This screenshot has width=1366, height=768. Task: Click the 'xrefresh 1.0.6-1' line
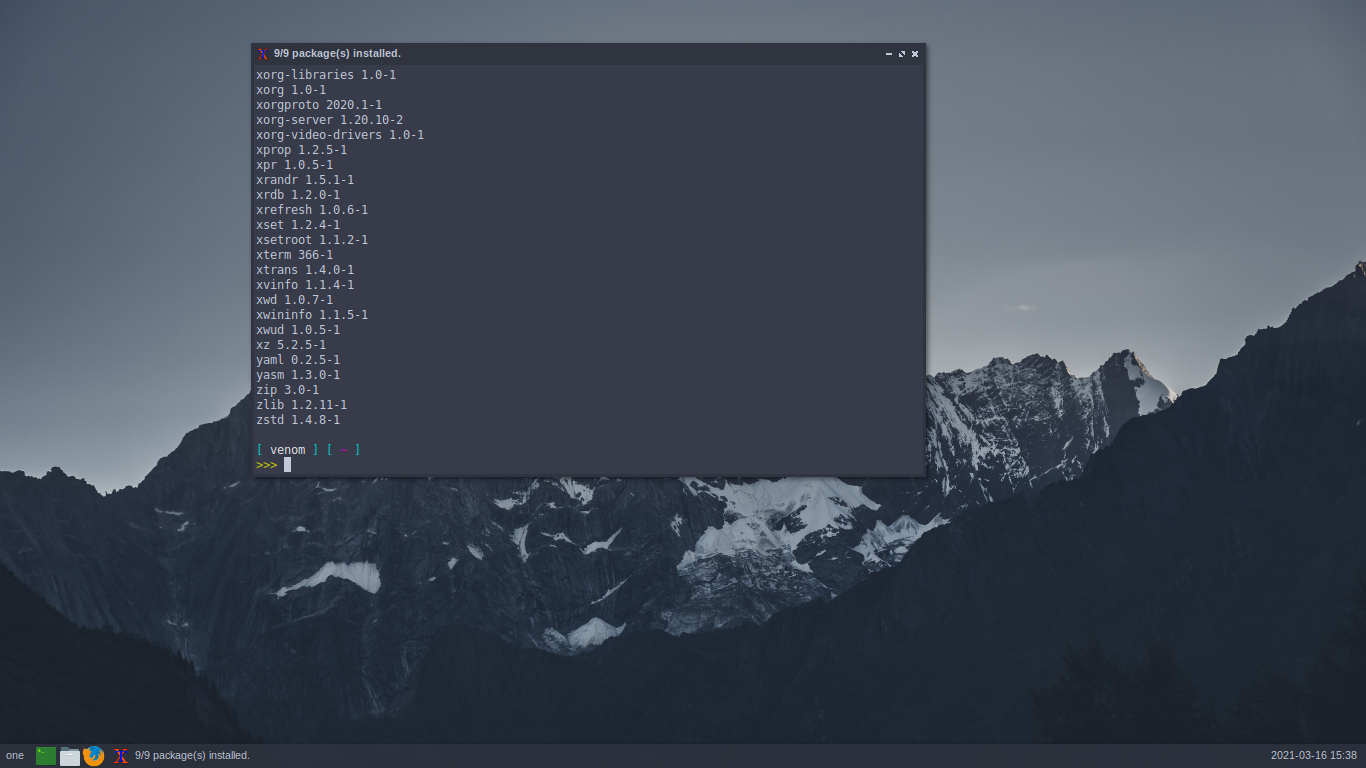(x=312, y=210)
